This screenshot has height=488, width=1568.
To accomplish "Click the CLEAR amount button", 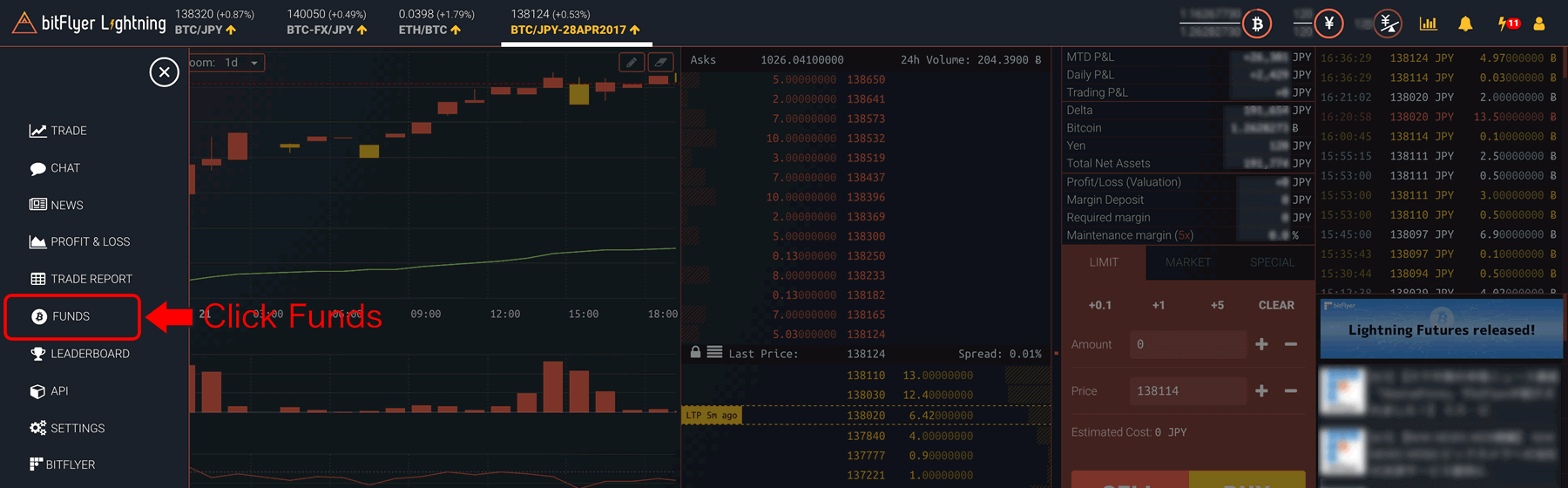I will (x=1275, y=305).
